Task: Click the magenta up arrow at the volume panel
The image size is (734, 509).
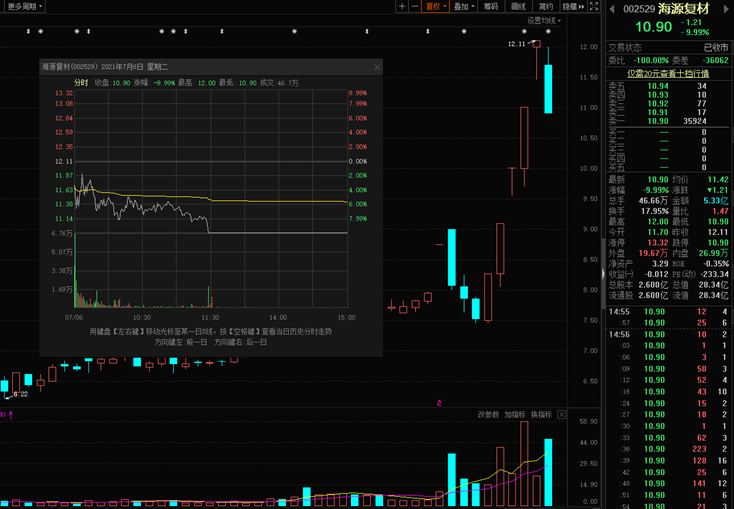Action: coord(11,414)
